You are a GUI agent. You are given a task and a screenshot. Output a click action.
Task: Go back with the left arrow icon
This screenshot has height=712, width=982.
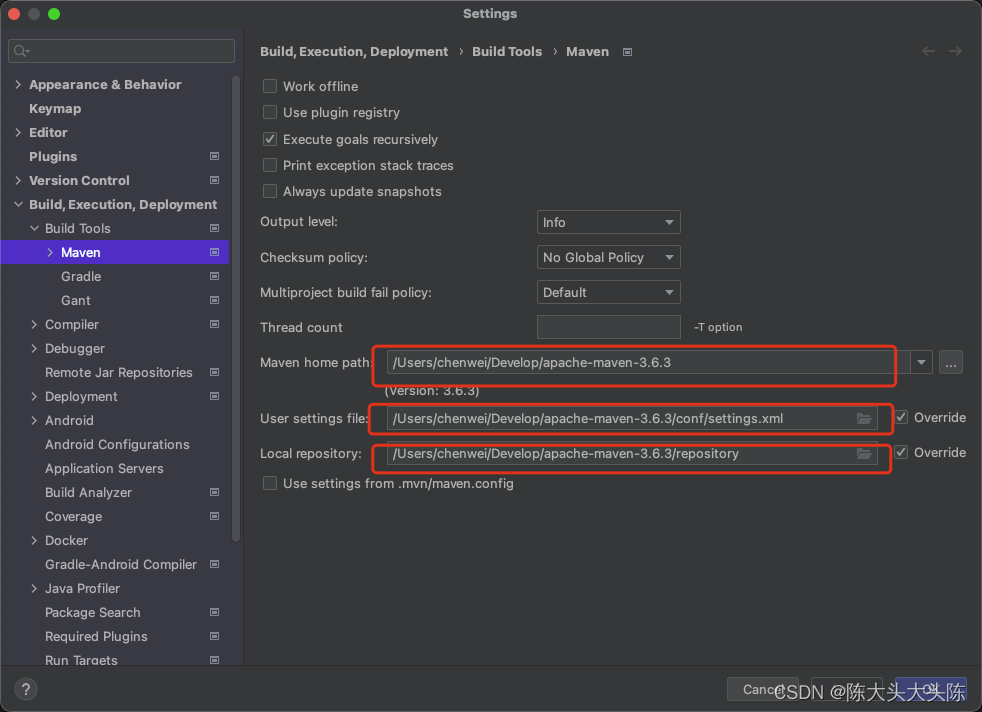pyautogui.click(x=928, y=51)
